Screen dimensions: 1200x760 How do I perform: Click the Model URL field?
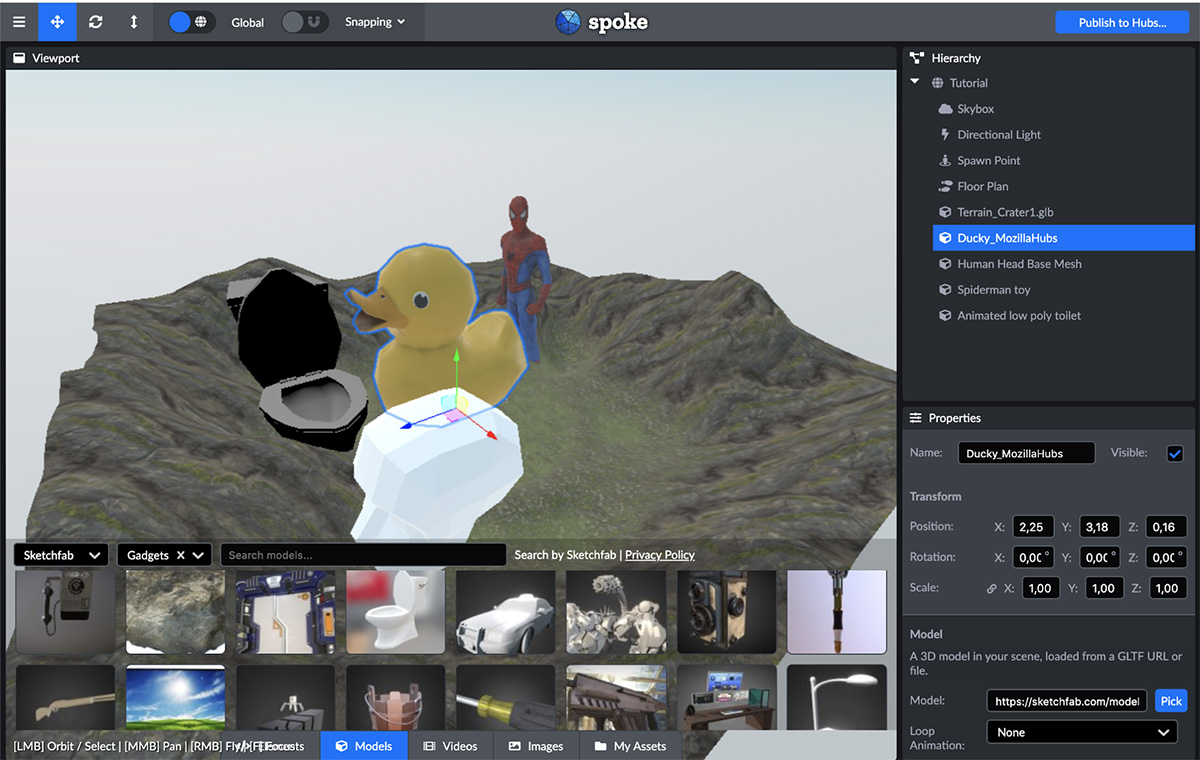coord(1067,701)
